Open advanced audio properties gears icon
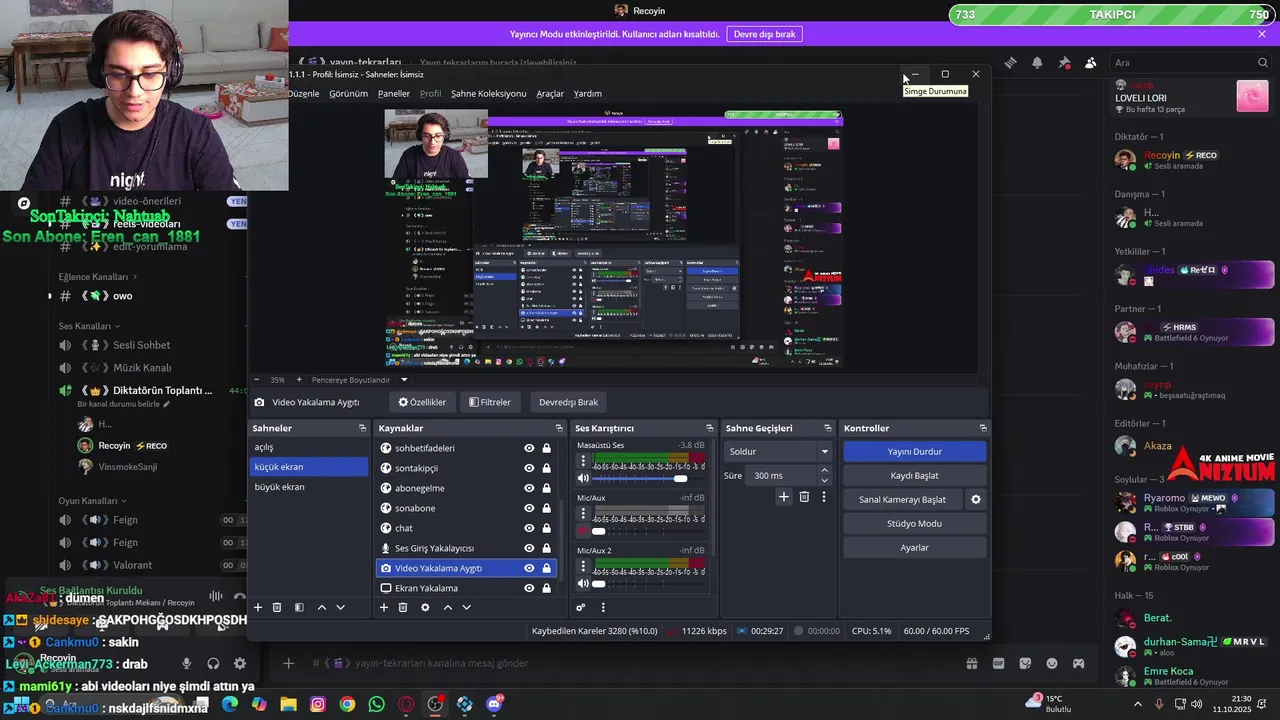The image size is (1280, 720). point(581,607)
